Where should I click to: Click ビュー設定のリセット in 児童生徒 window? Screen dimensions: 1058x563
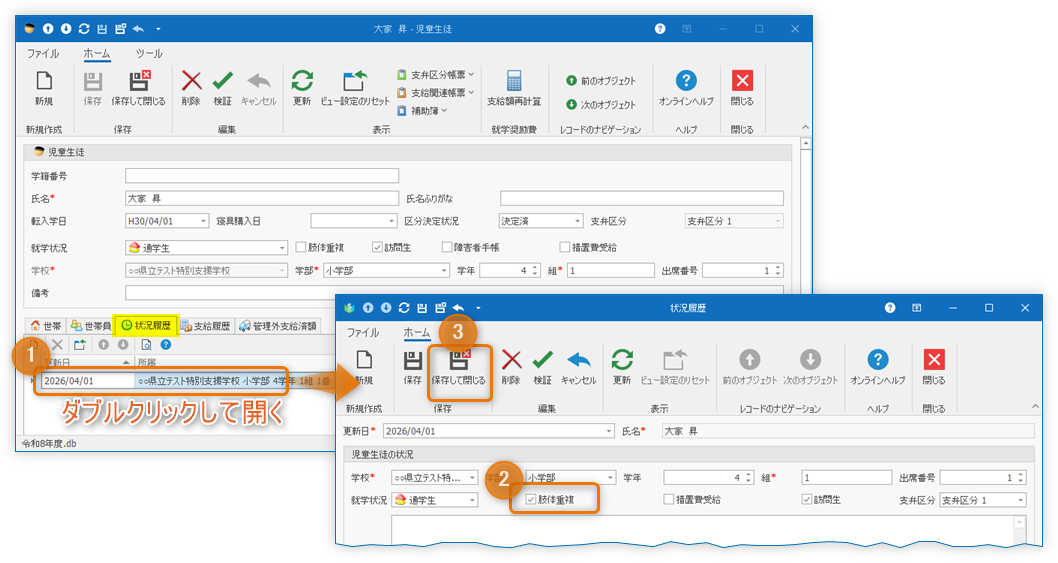point(355,88)
